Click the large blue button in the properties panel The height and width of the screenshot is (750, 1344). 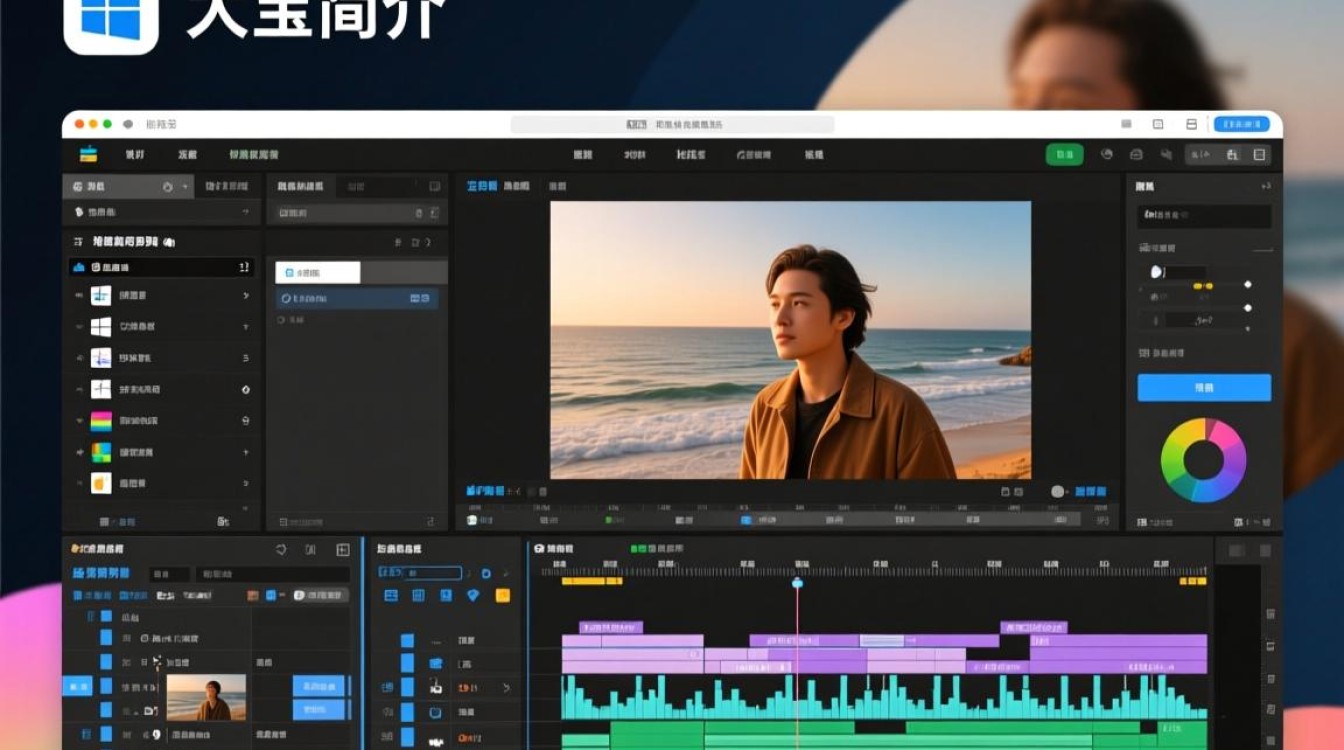tap(1204, 388)
